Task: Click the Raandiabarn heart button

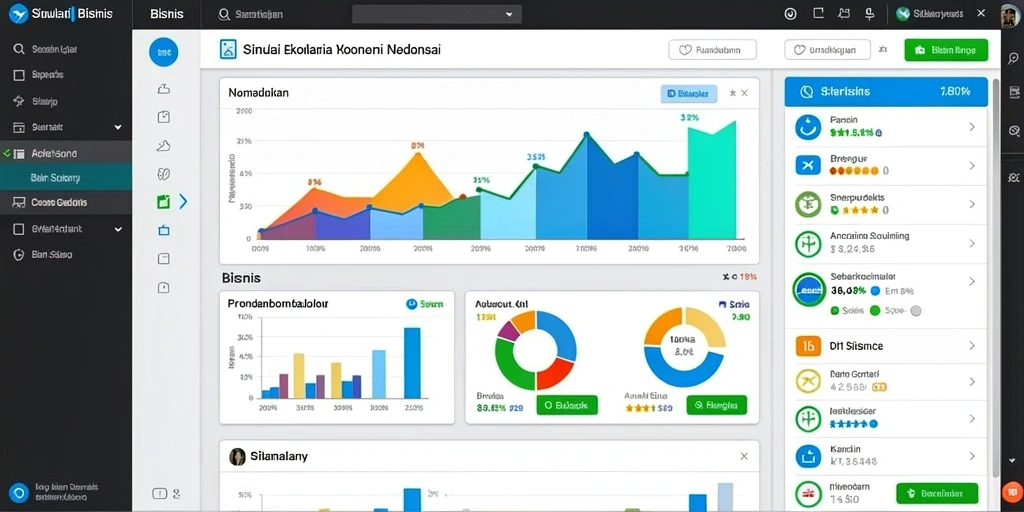Action: tap(712, 50)
